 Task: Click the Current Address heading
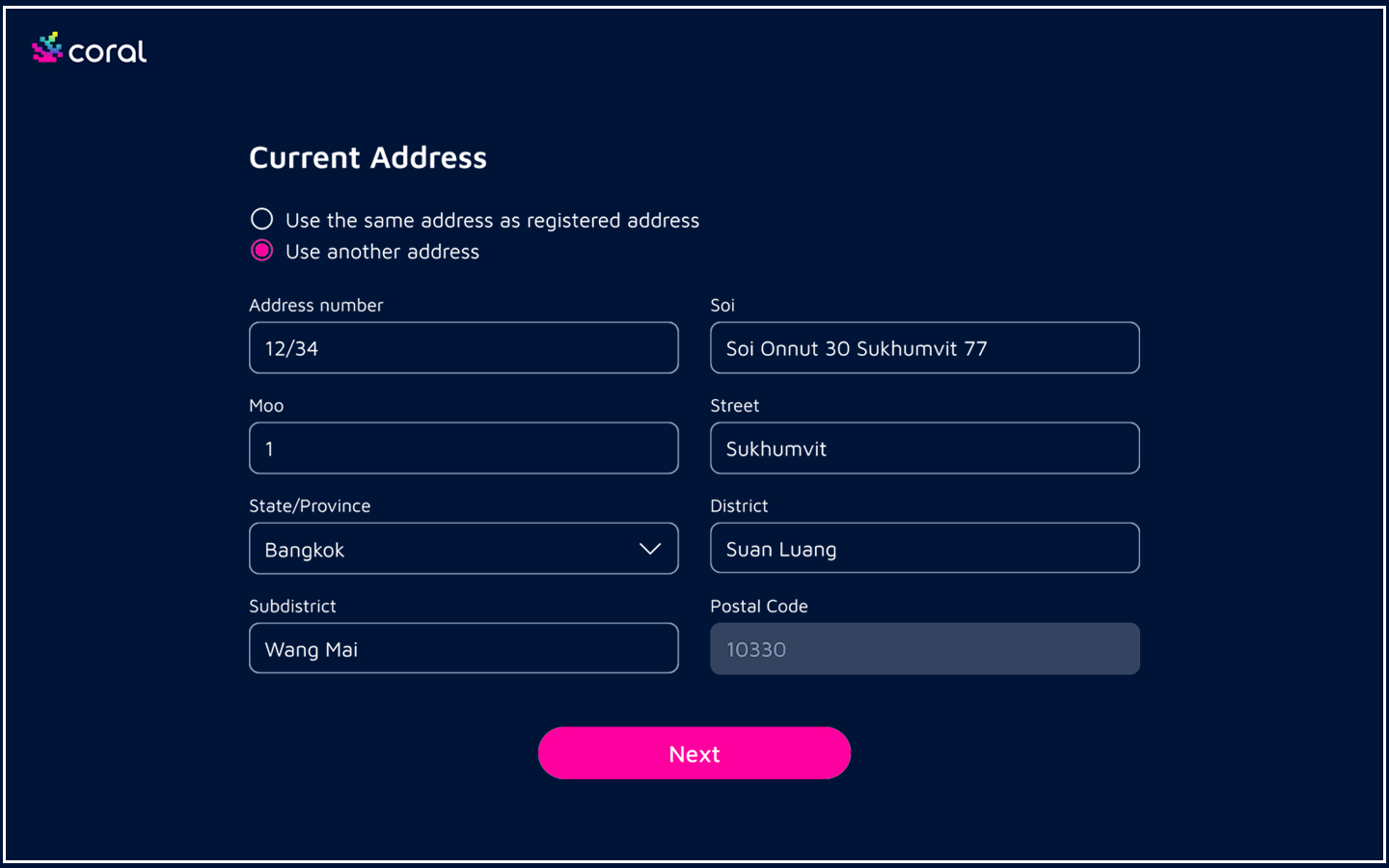click(368, 157)
